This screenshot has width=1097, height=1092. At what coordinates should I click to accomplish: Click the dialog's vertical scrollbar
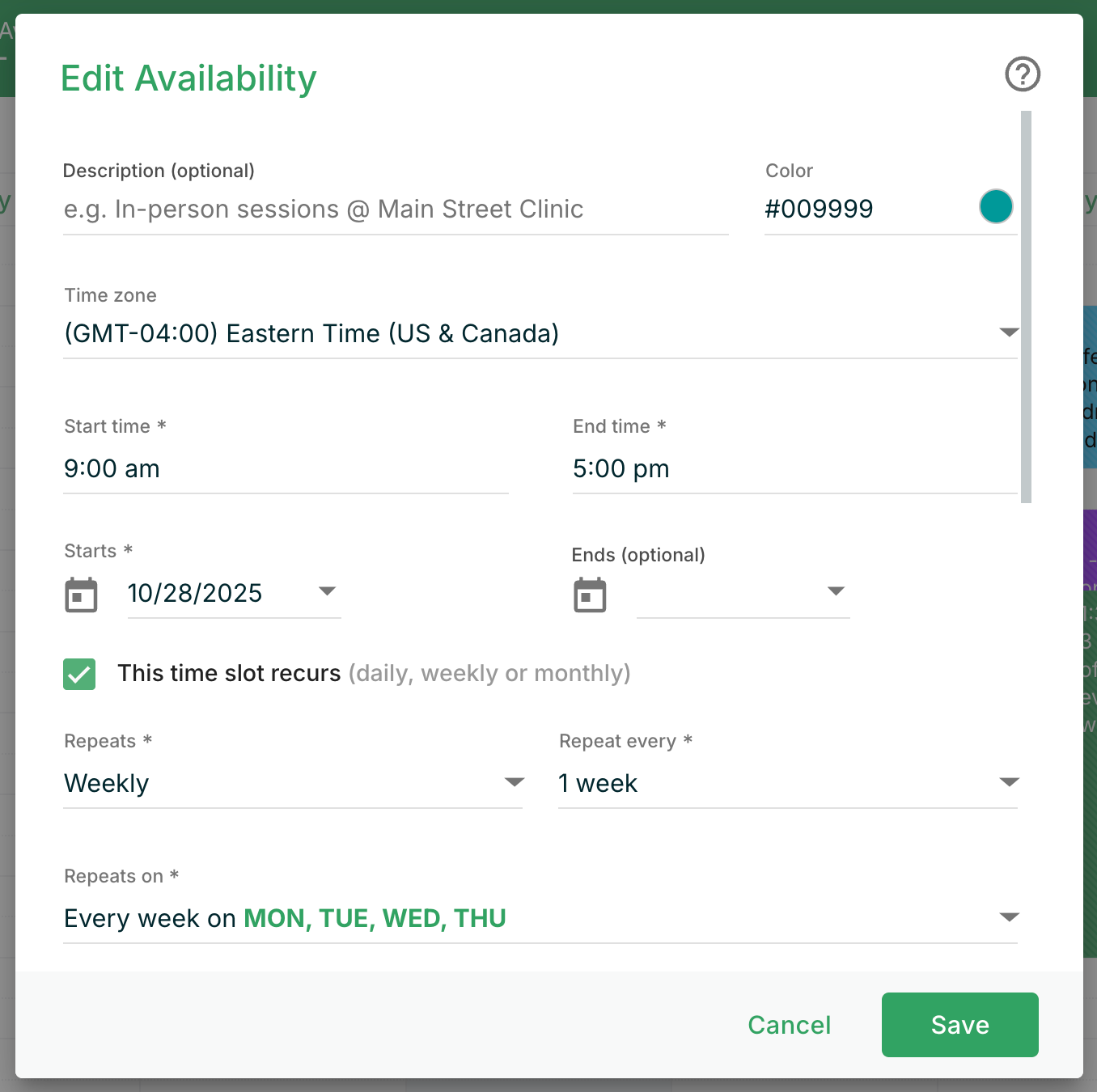coord(1026,307)
